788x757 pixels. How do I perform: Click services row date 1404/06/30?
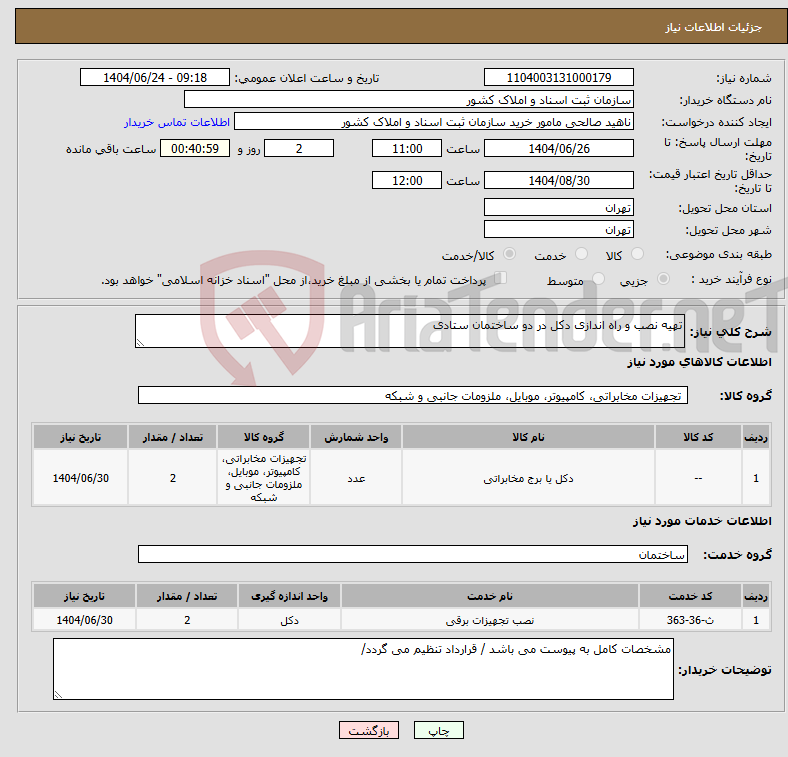click(84, 620)
